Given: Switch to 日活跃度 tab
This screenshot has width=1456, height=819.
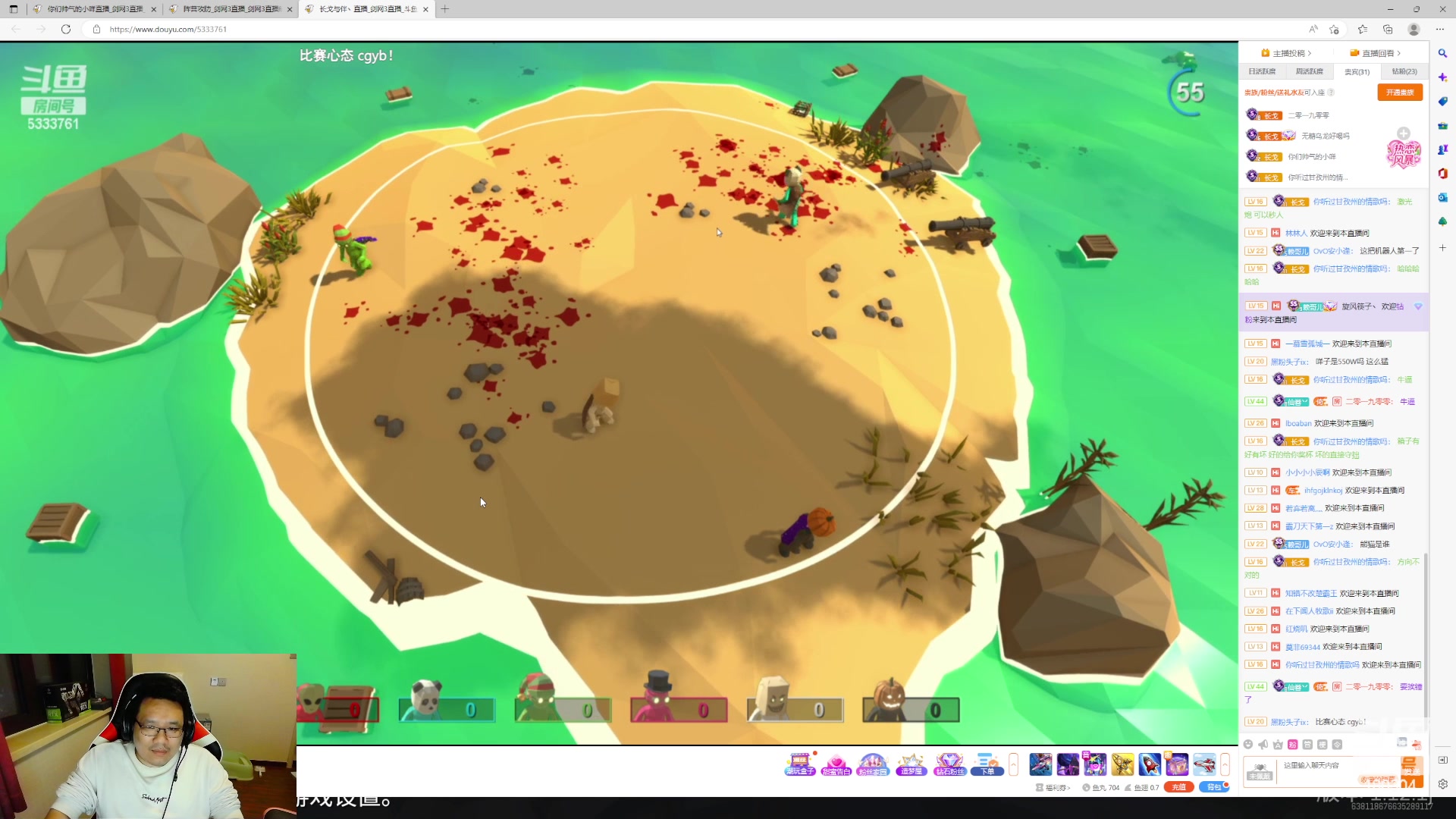Looking at the screenshot, I should coord(1262,71).
